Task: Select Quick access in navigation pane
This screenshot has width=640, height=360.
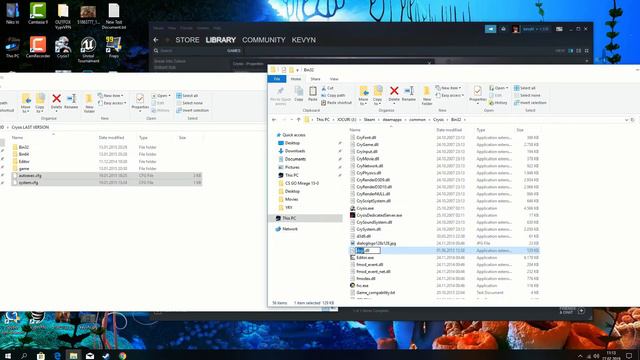Action: (x=293, y=135)
